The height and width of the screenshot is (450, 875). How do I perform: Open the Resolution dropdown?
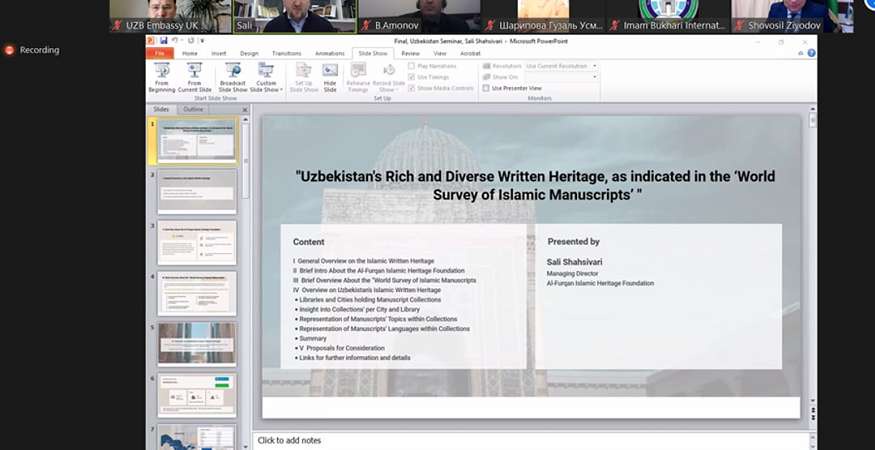coord(594,65)
